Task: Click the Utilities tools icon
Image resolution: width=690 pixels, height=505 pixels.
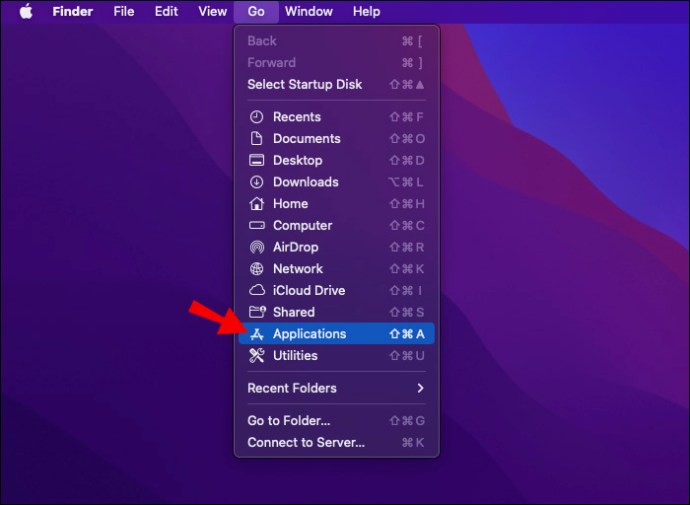Action: pyautogui.click(x=257, y=355)
